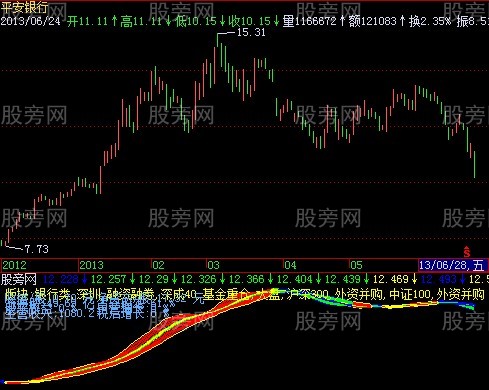
Task: Click sector tag 基金重仓
Action: pyautogui.click(x=226, y=295)
